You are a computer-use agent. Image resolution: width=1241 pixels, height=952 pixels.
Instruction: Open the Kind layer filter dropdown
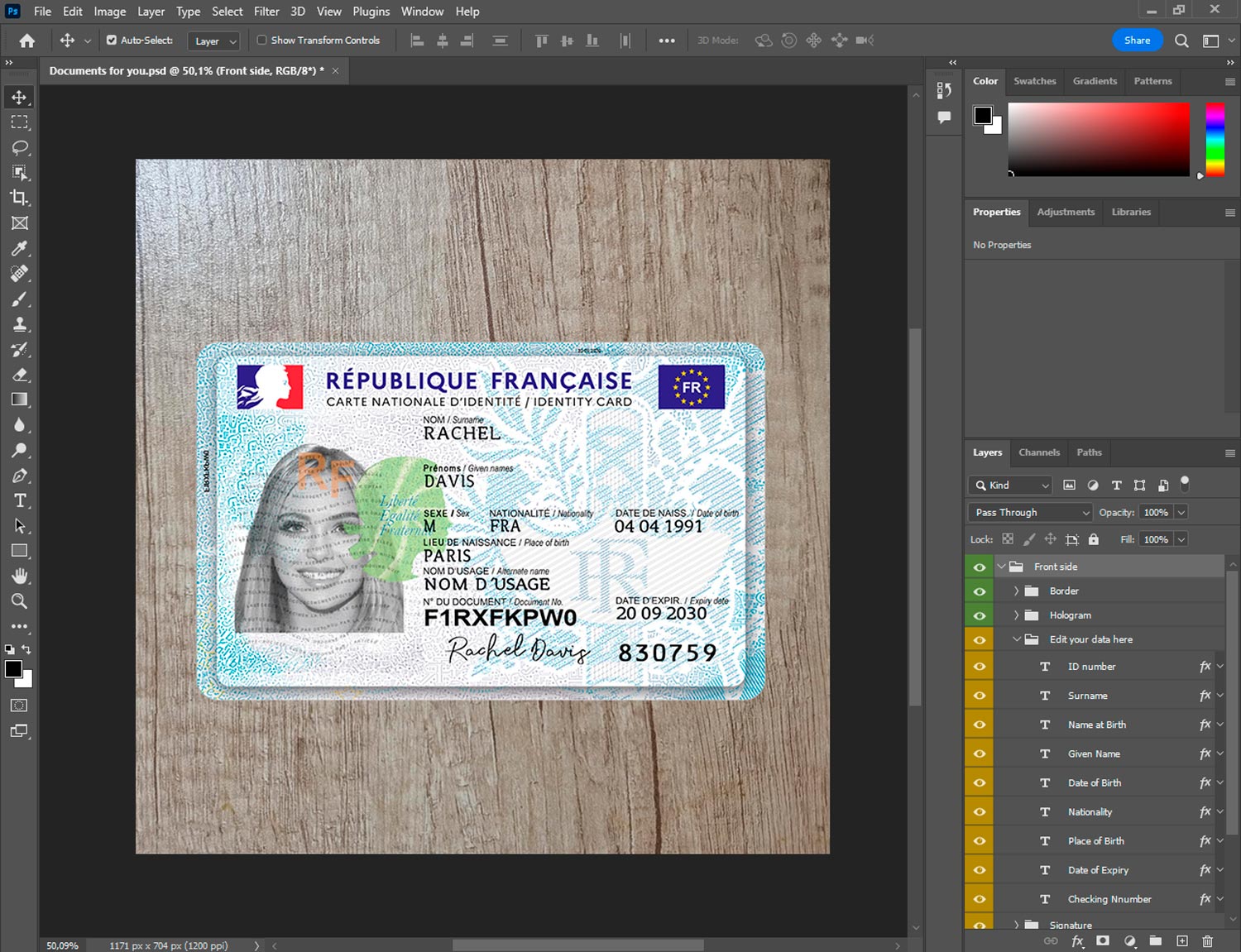pos(1010,486)
